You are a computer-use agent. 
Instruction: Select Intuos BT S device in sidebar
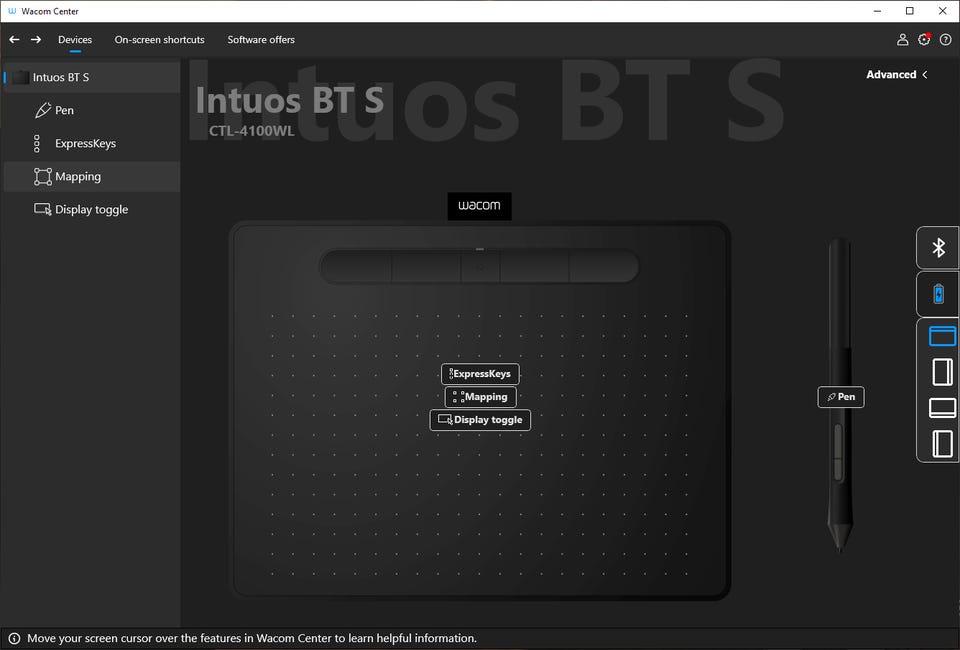click(x=92, y=77)
